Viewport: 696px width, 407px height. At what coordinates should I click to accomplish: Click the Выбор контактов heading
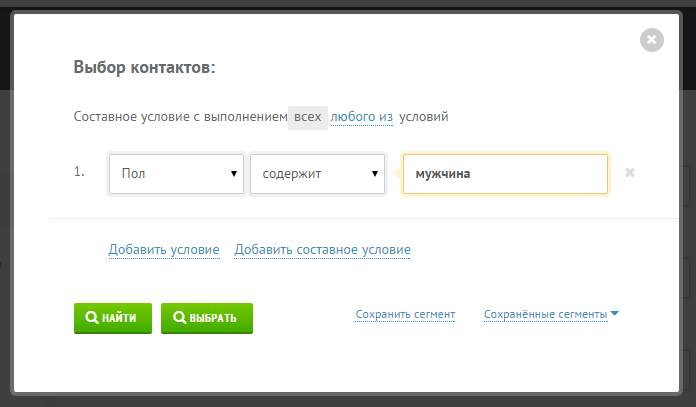(x=144, y=67)
